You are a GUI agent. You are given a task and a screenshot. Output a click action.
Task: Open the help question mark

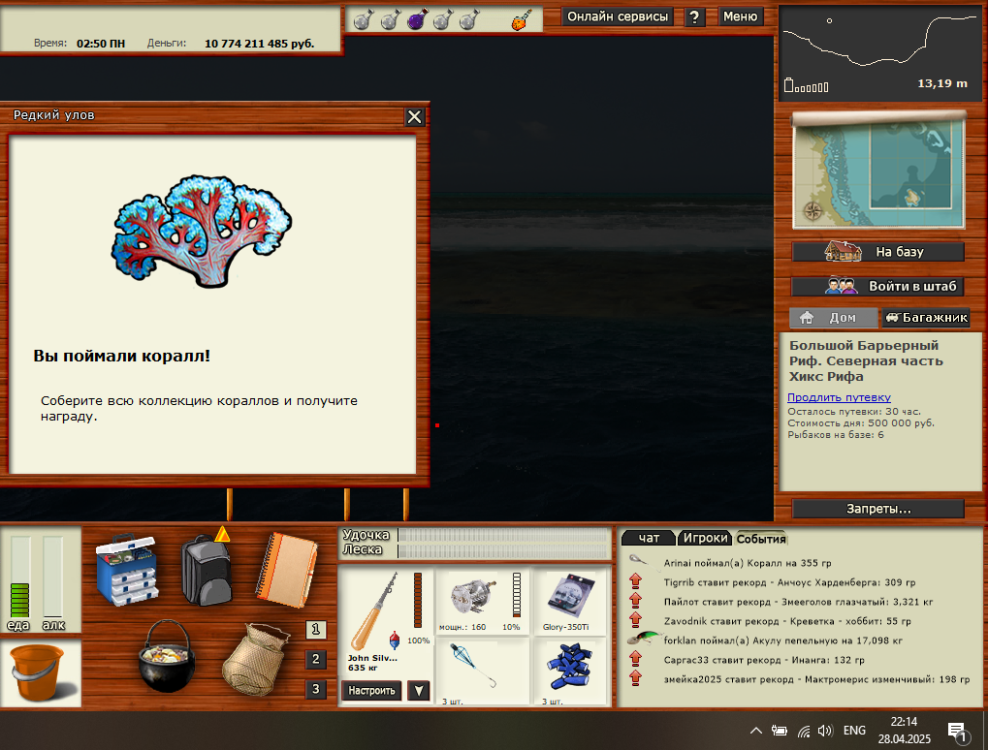[x=694, y=17]
